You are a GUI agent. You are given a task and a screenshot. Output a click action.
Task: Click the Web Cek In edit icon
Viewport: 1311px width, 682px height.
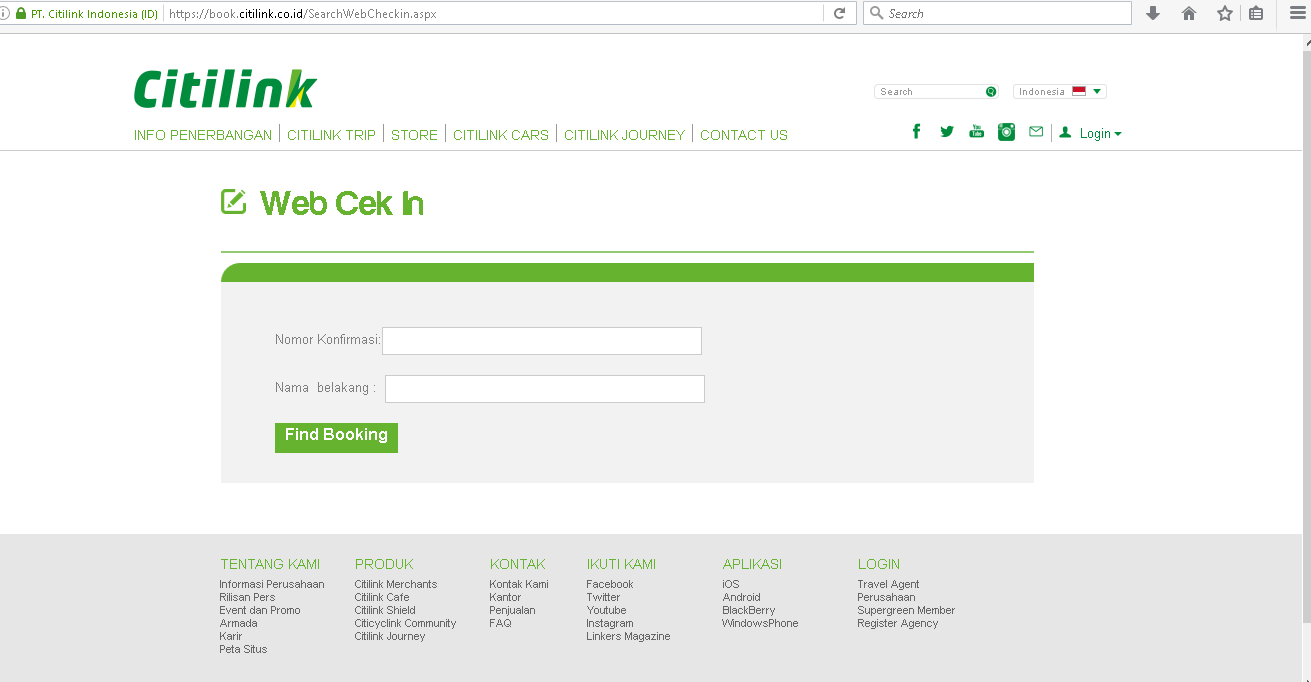pyautogui.click(x=233, y=201)
